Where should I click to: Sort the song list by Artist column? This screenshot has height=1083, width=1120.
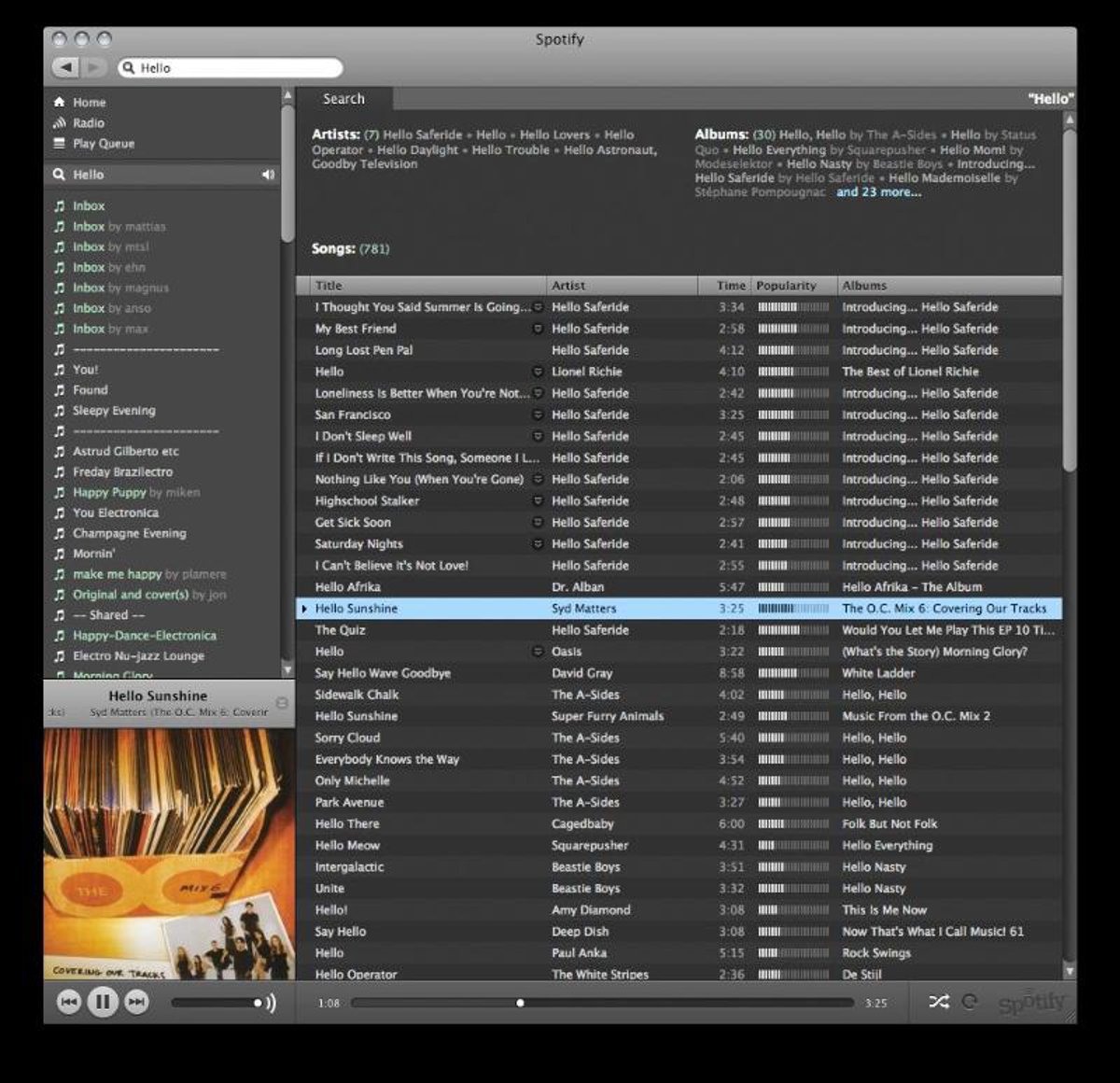pyautogui.click(x=568, y=286)
